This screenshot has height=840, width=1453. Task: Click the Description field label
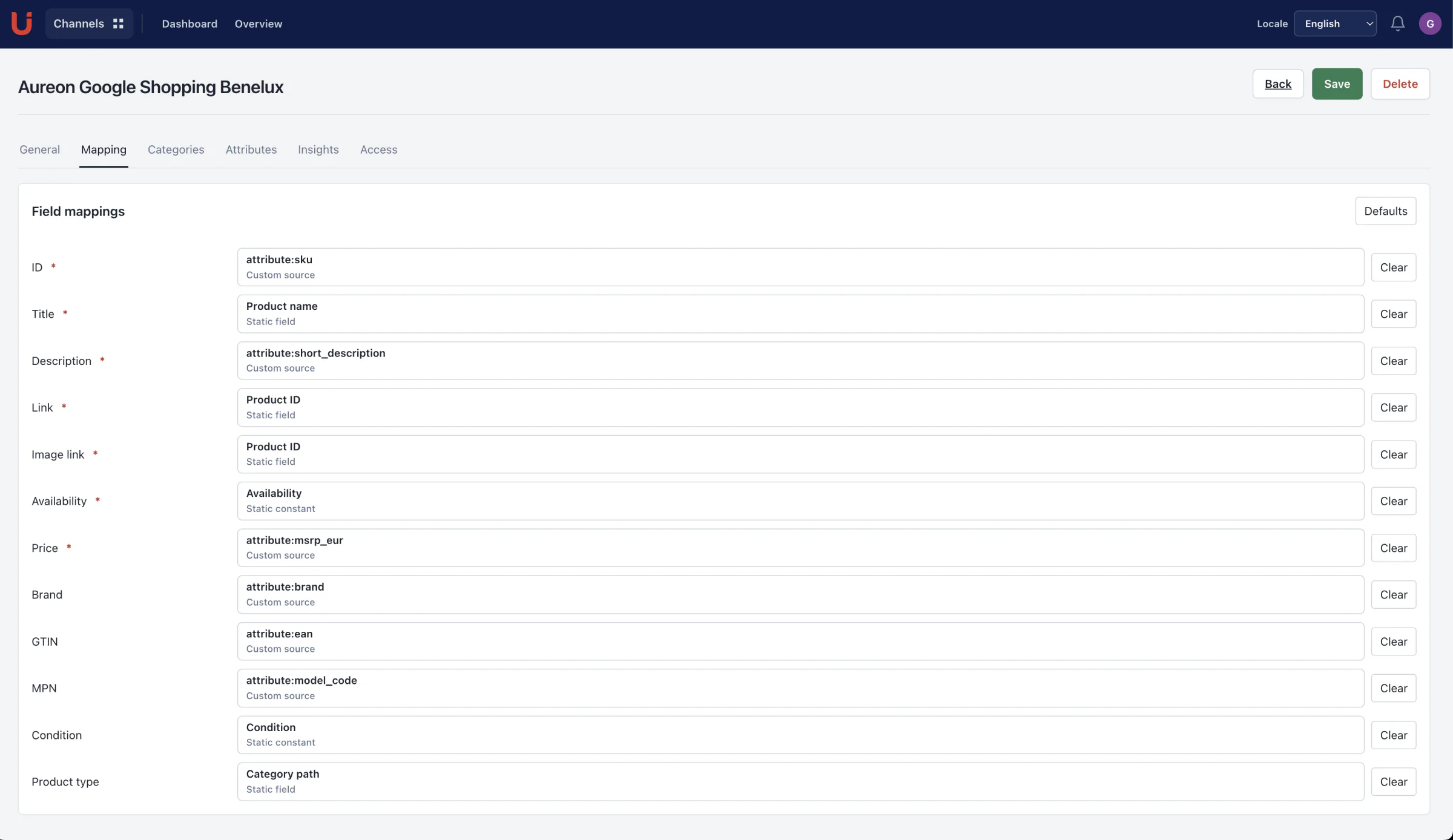62,361
